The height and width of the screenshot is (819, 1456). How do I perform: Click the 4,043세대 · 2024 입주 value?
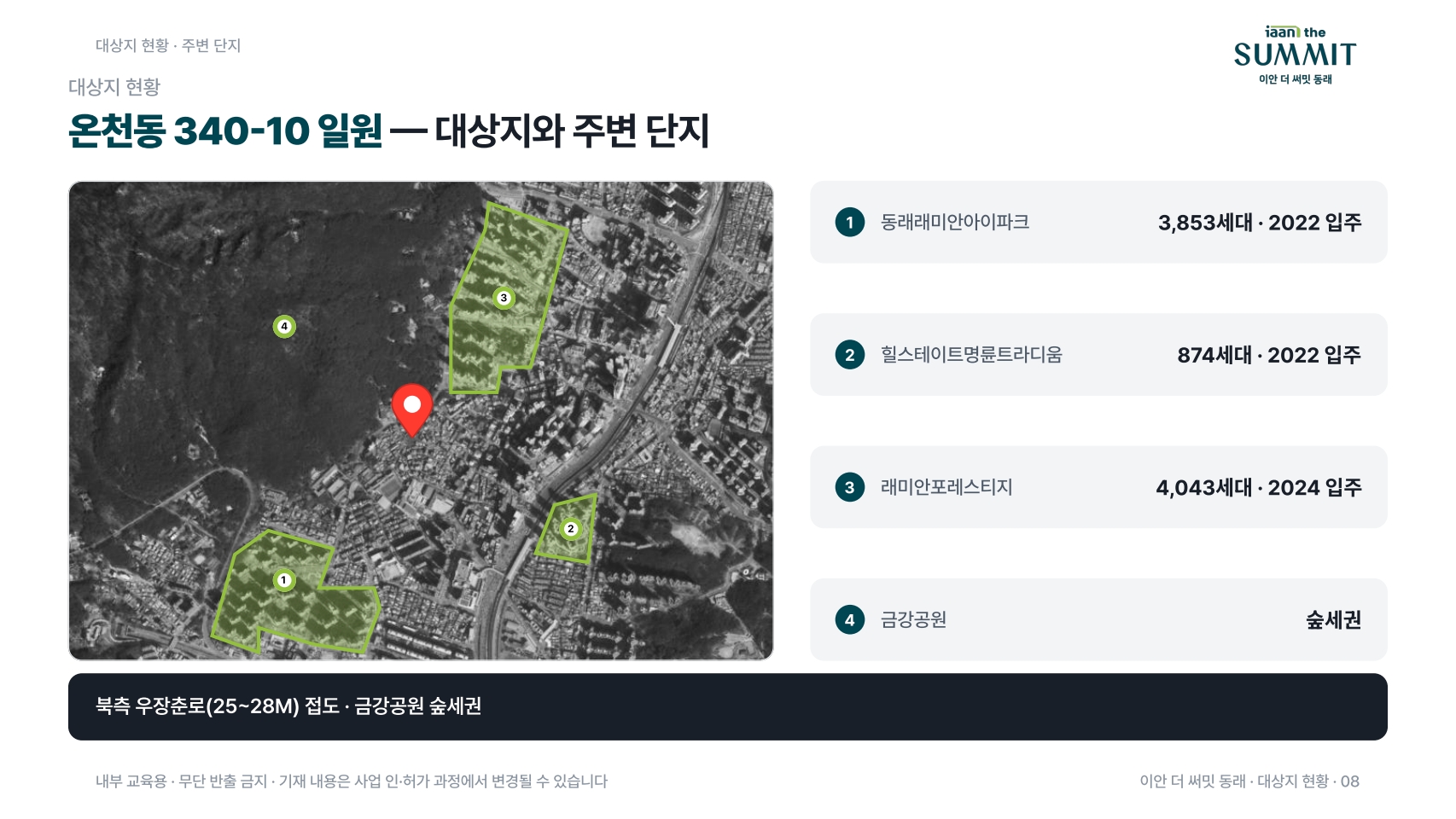(x=1259, y=487)
